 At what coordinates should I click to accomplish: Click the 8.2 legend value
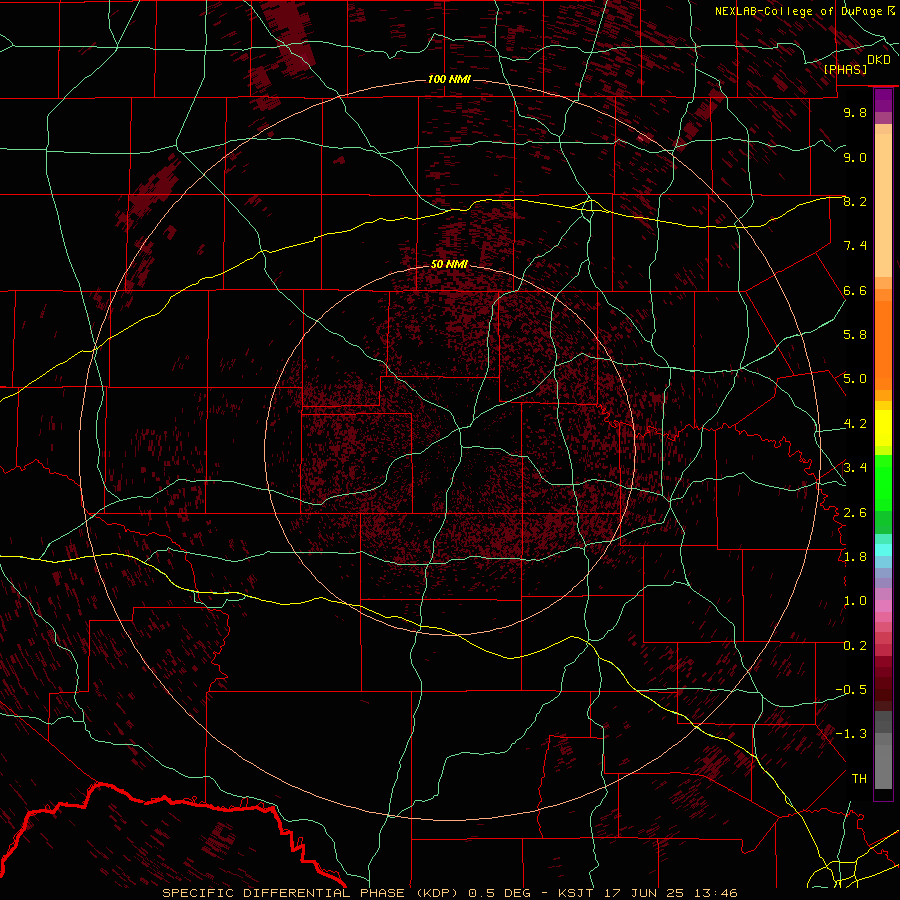855,201
